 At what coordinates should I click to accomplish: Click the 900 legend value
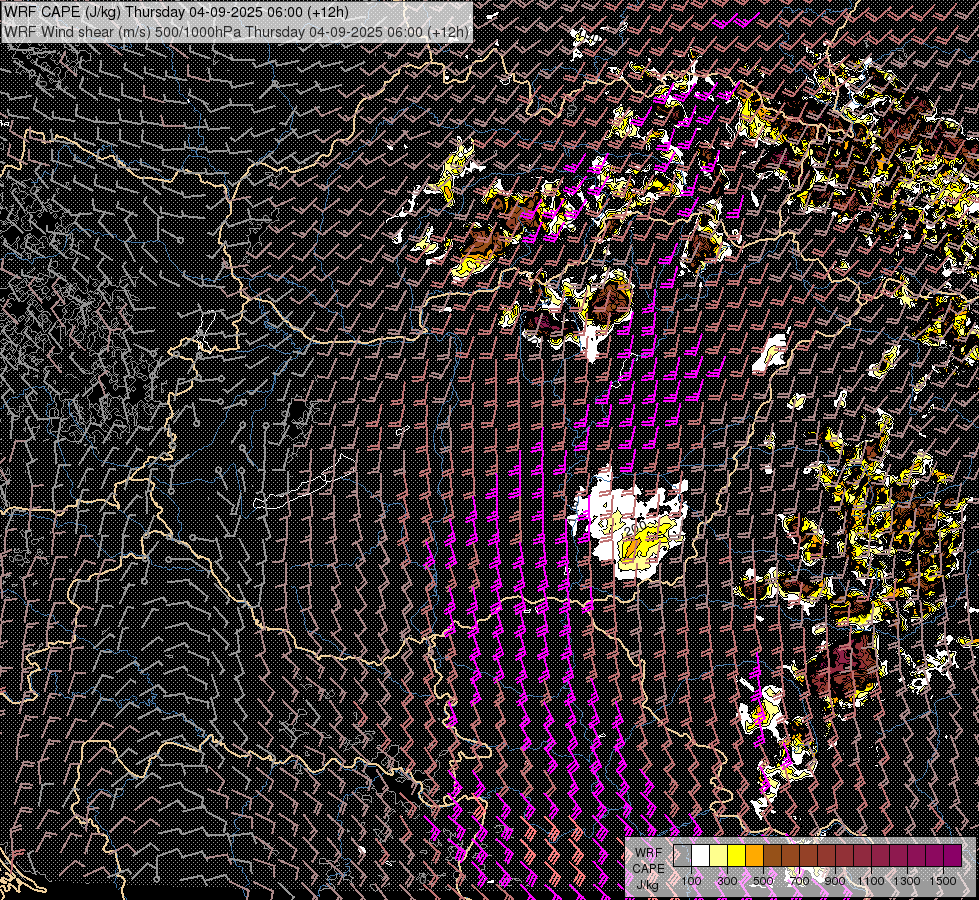tap(835, 881)
